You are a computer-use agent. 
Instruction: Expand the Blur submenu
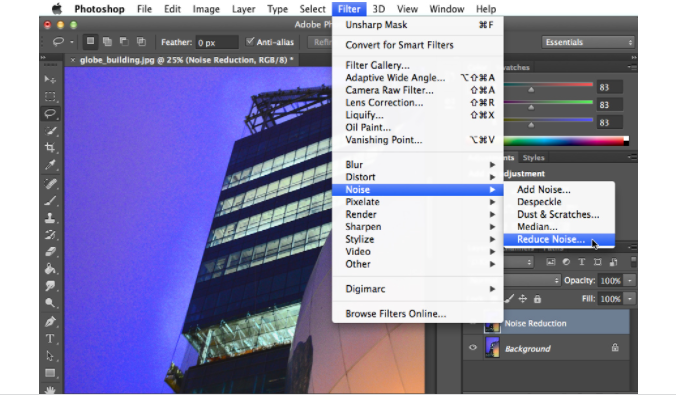click(x=417, y=165)
